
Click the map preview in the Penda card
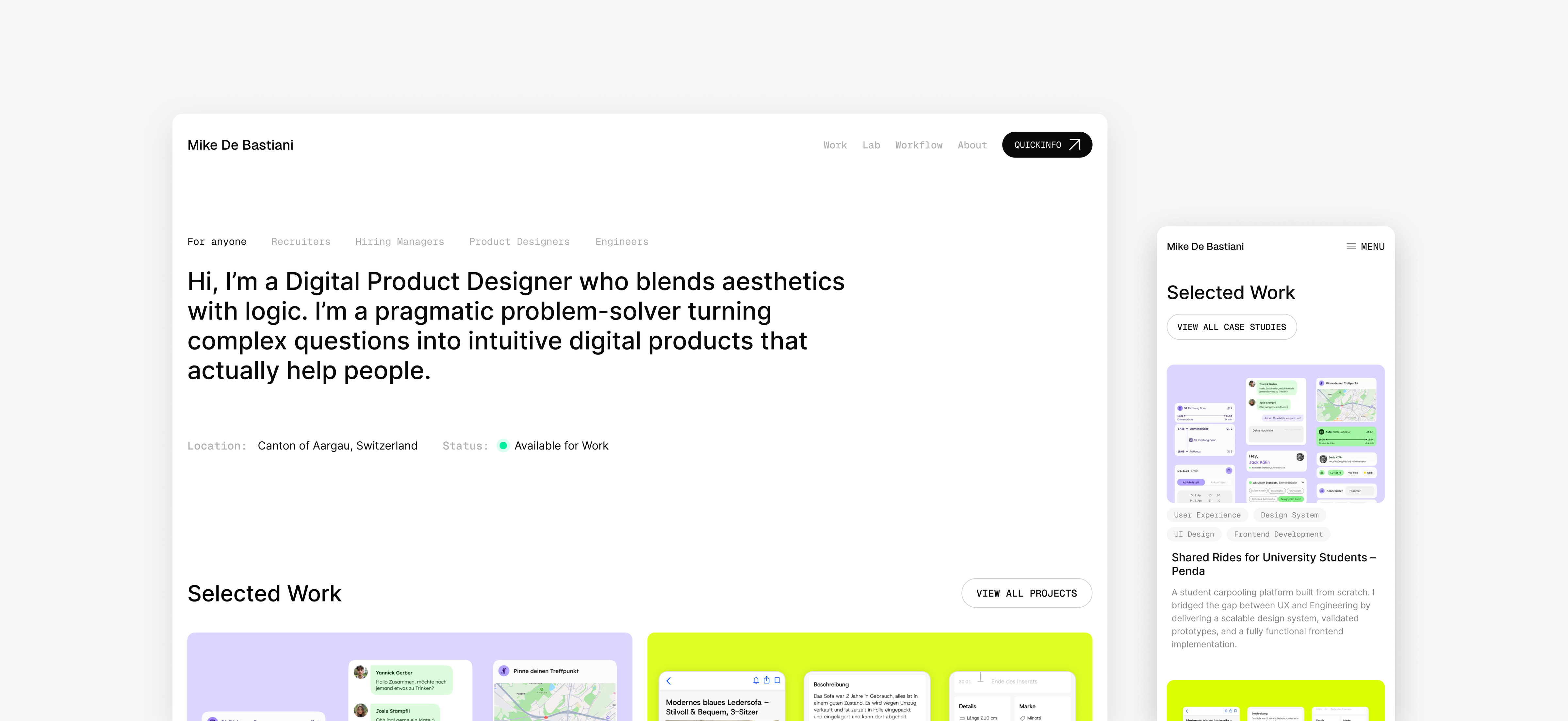(x=555, y=701)
